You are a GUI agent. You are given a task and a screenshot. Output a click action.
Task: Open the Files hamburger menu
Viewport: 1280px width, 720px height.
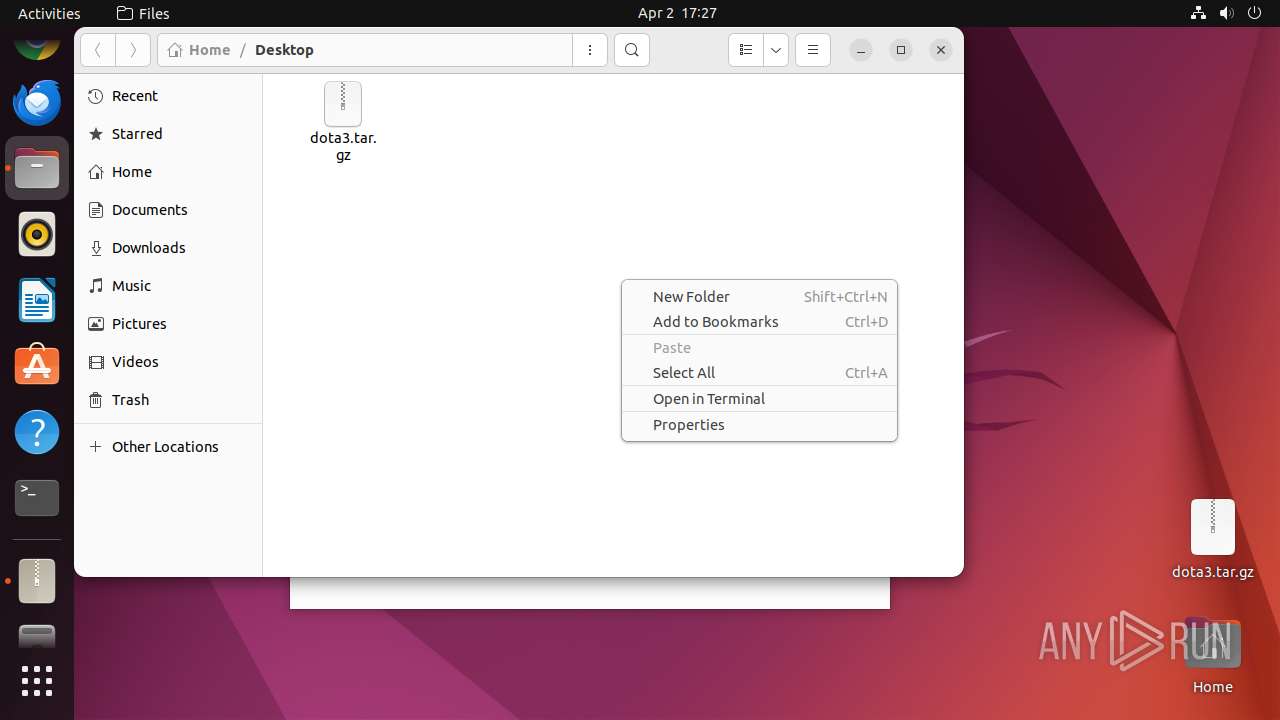(813, 50)
